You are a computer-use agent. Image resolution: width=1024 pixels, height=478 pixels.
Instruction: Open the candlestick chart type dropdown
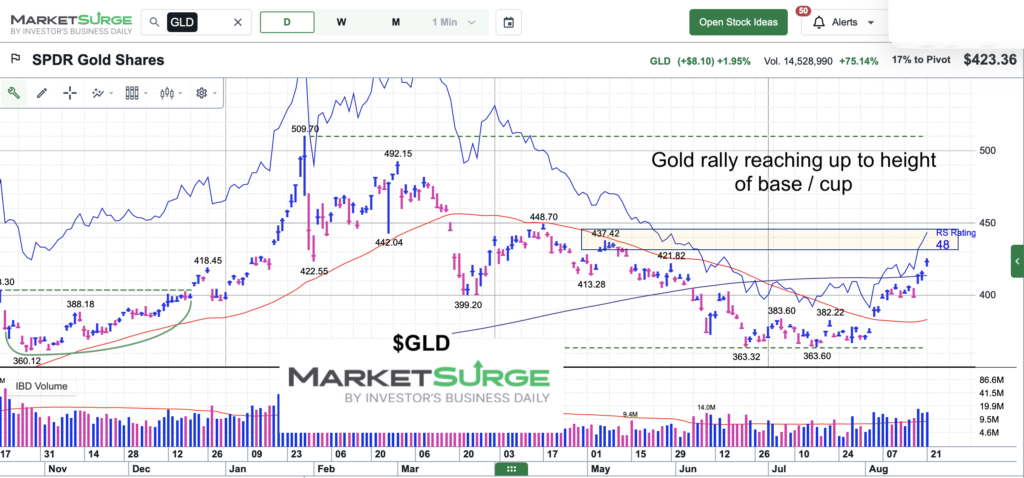pos(171,93)
